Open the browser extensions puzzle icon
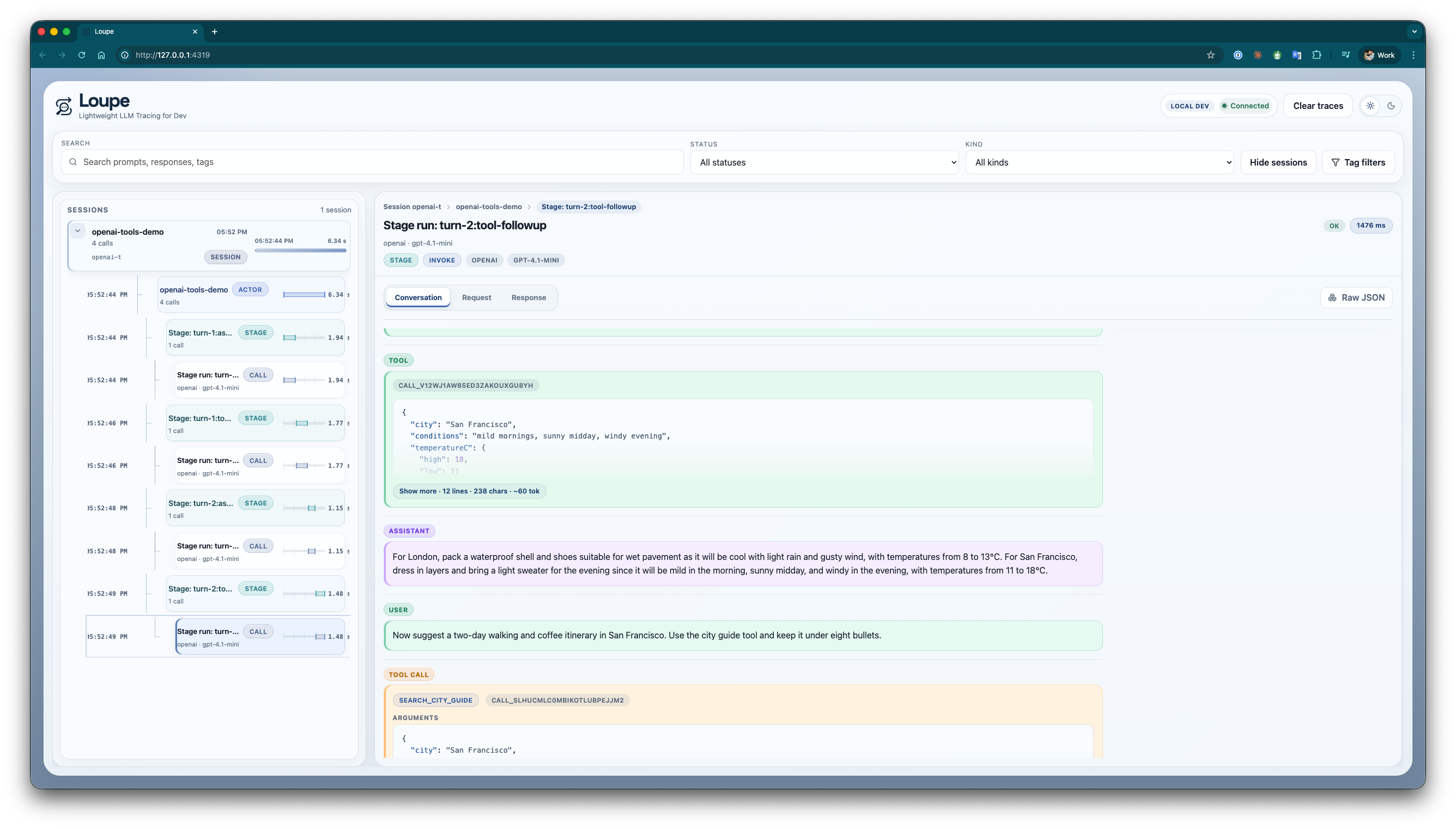This screenshot has width=1456, height=829. point(1316,54)
